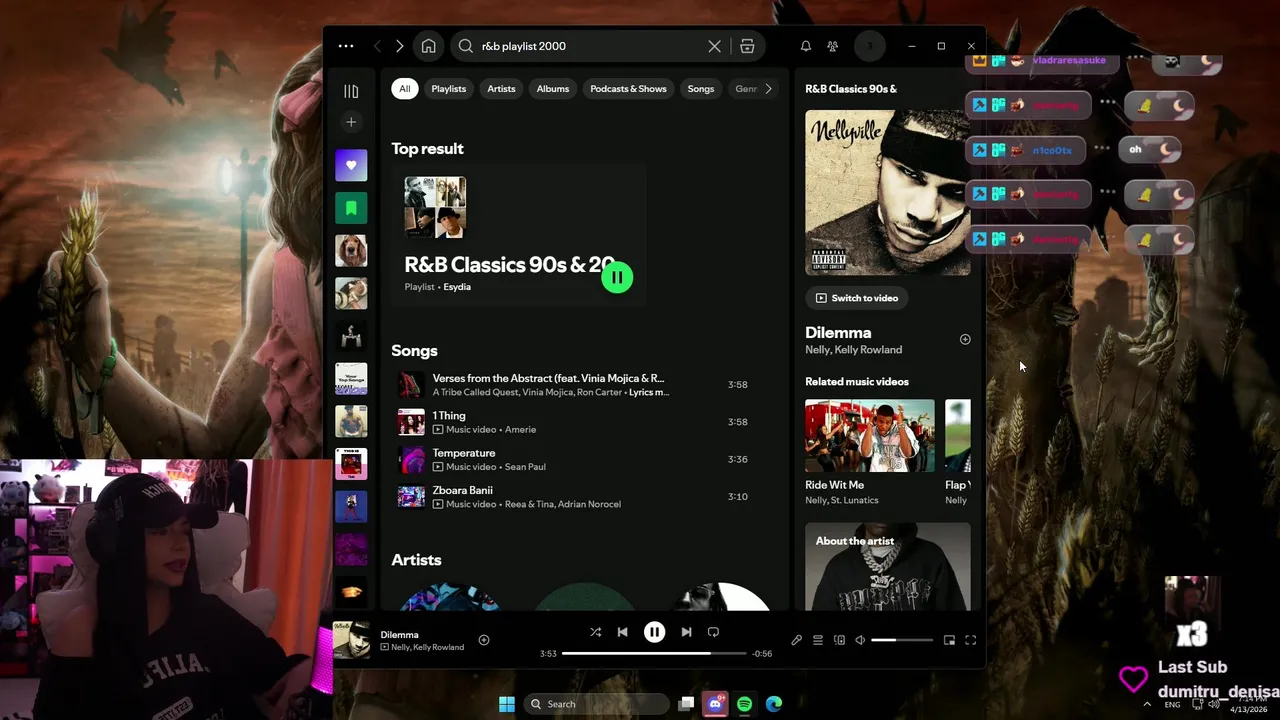The width and height of the screenshot is (1280, 720).
Task: Open the Dilemma title in Now Playing panel
Action: [838, 333]
